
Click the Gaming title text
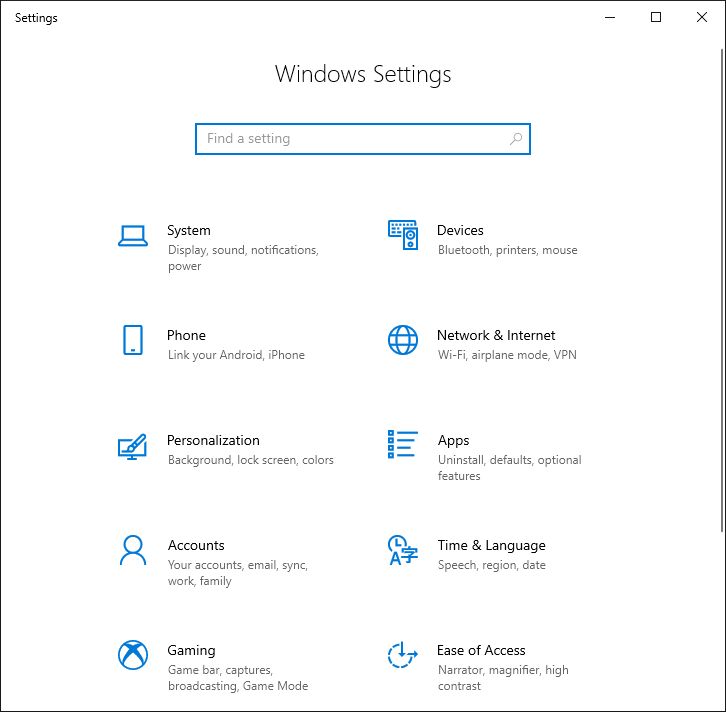click(191, 651)
